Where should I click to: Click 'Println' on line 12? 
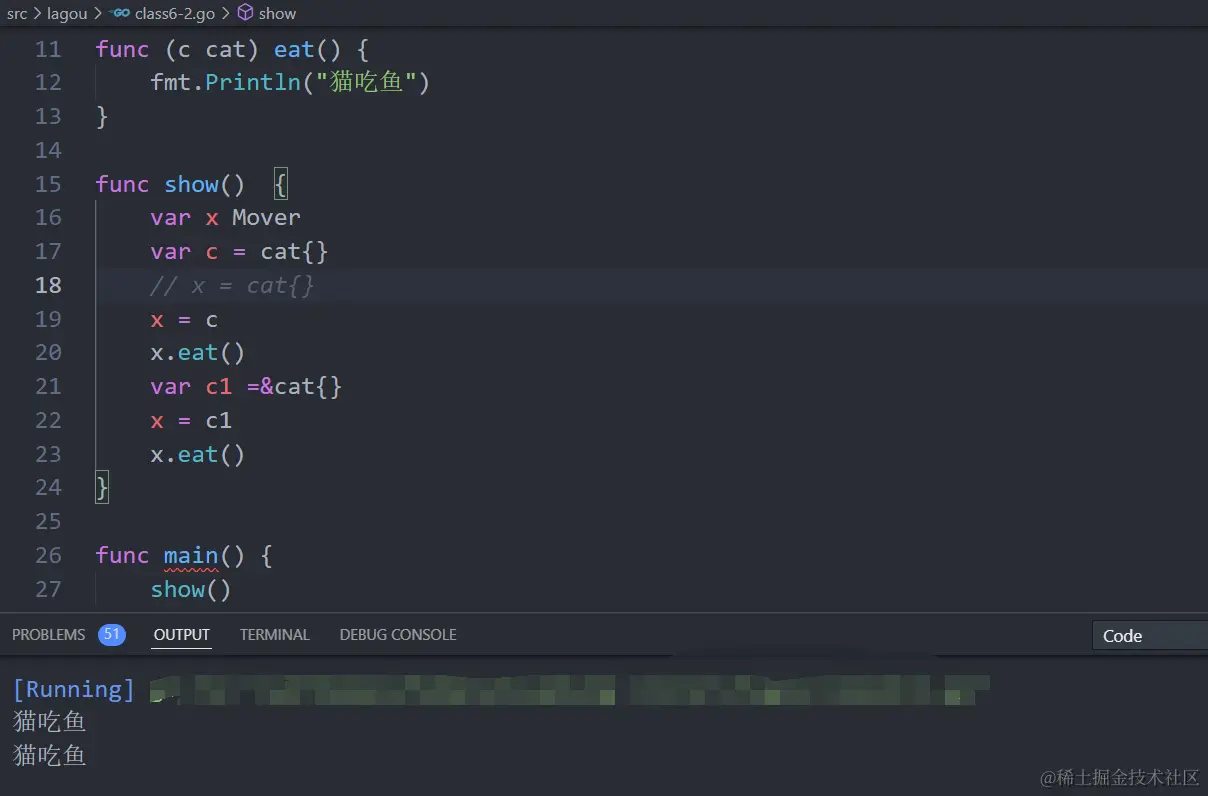[253, 82]
